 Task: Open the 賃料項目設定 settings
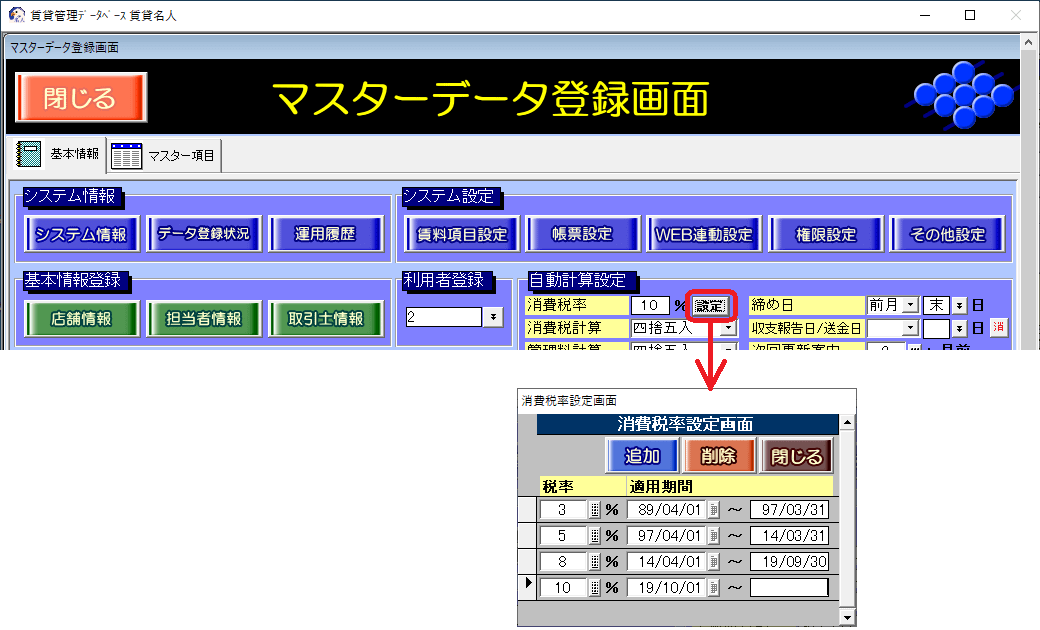(x=462, y=235)
